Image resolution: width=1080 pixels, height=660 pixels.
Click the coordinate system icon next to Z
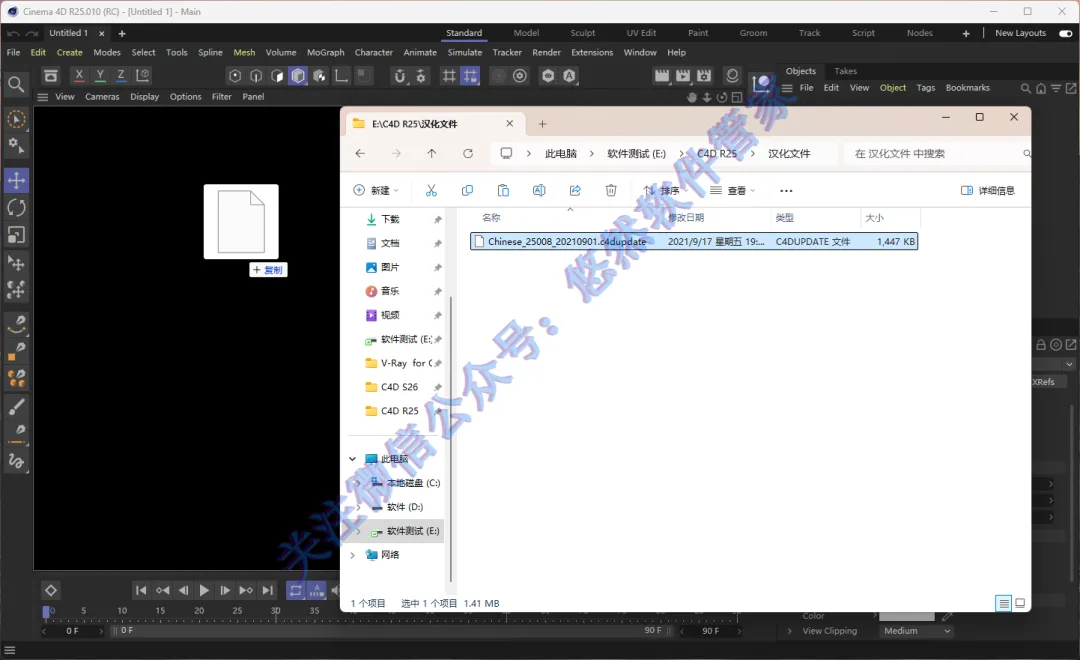[143, 75]
